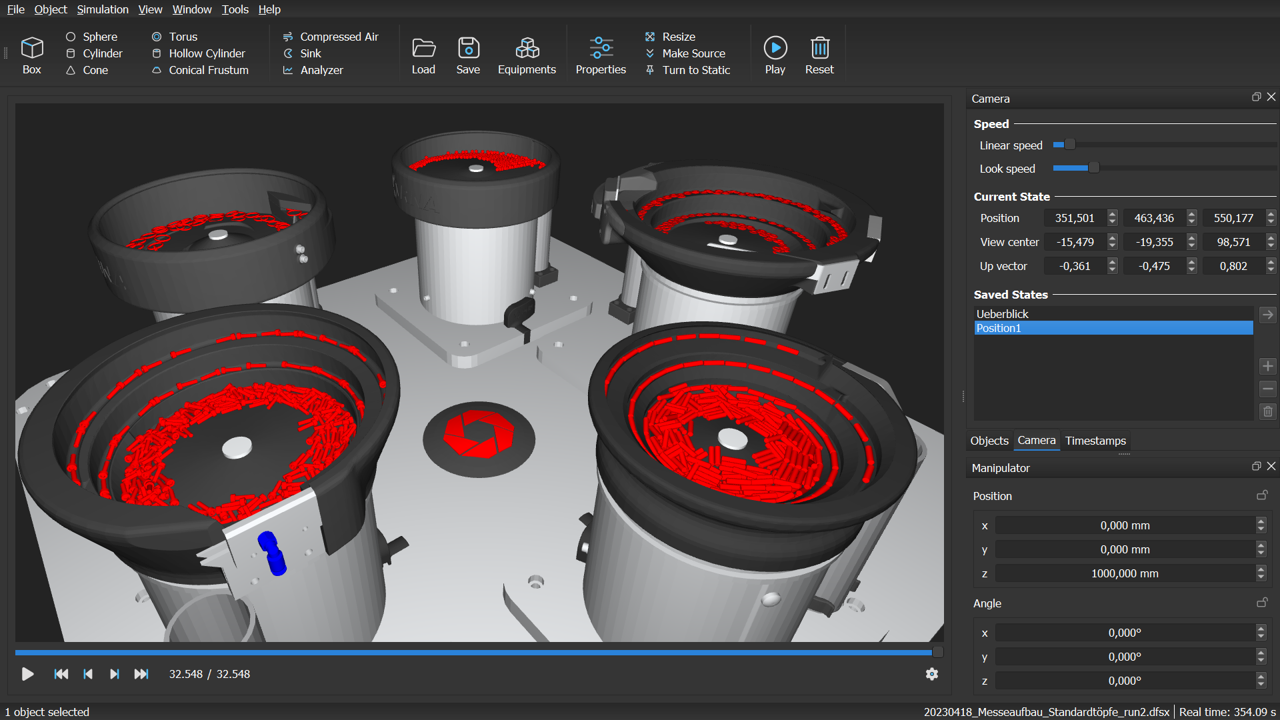The height and width of the screenshot is (720, 1280).
Task: Select Position1 saved state
Action: click(1114, 328)
